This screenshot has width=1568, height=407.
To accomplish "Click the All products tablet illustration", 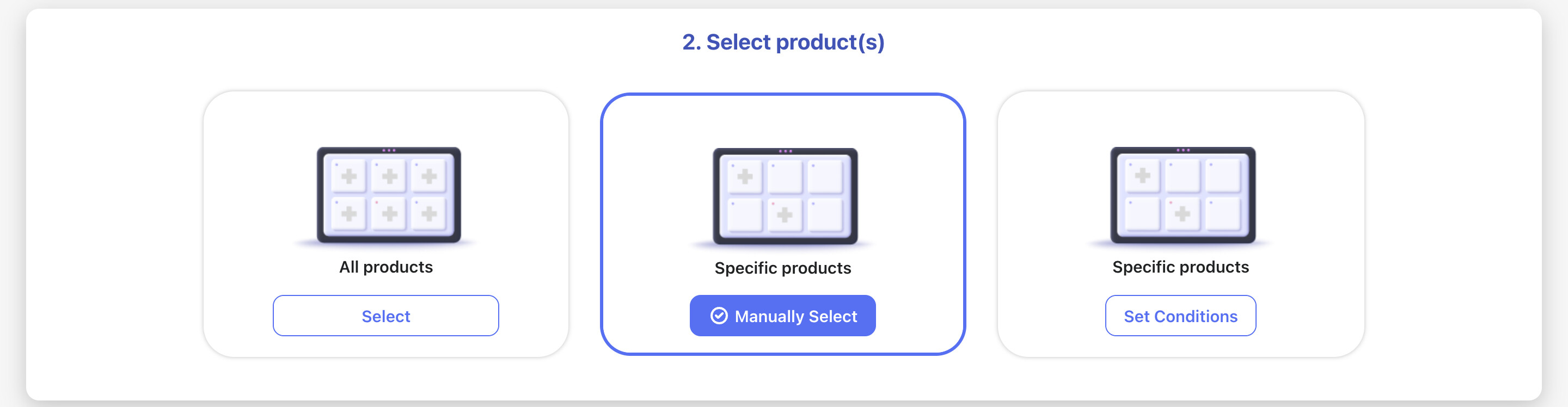I will 388,195.
